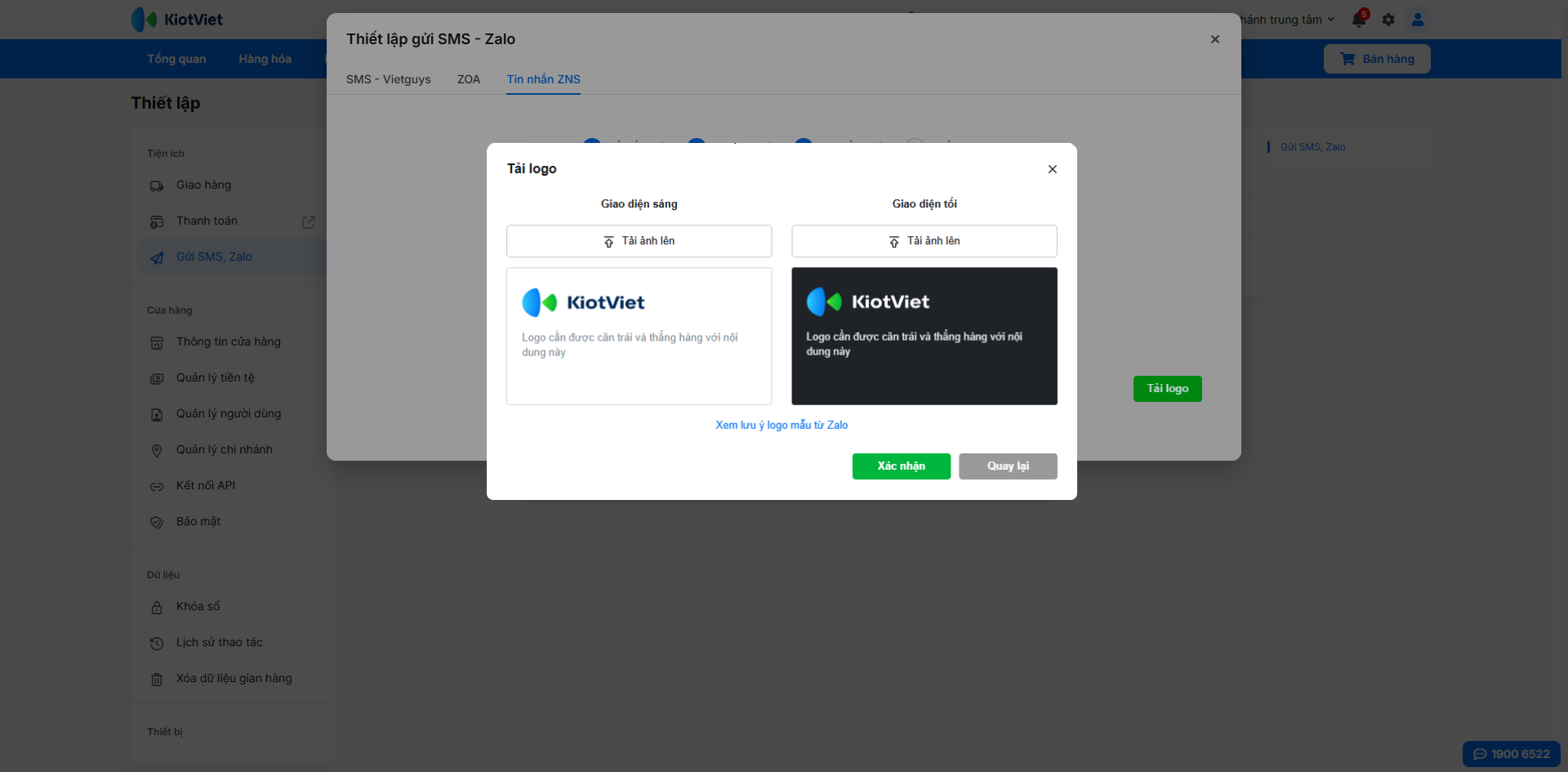Open the user account icon

1418,20
